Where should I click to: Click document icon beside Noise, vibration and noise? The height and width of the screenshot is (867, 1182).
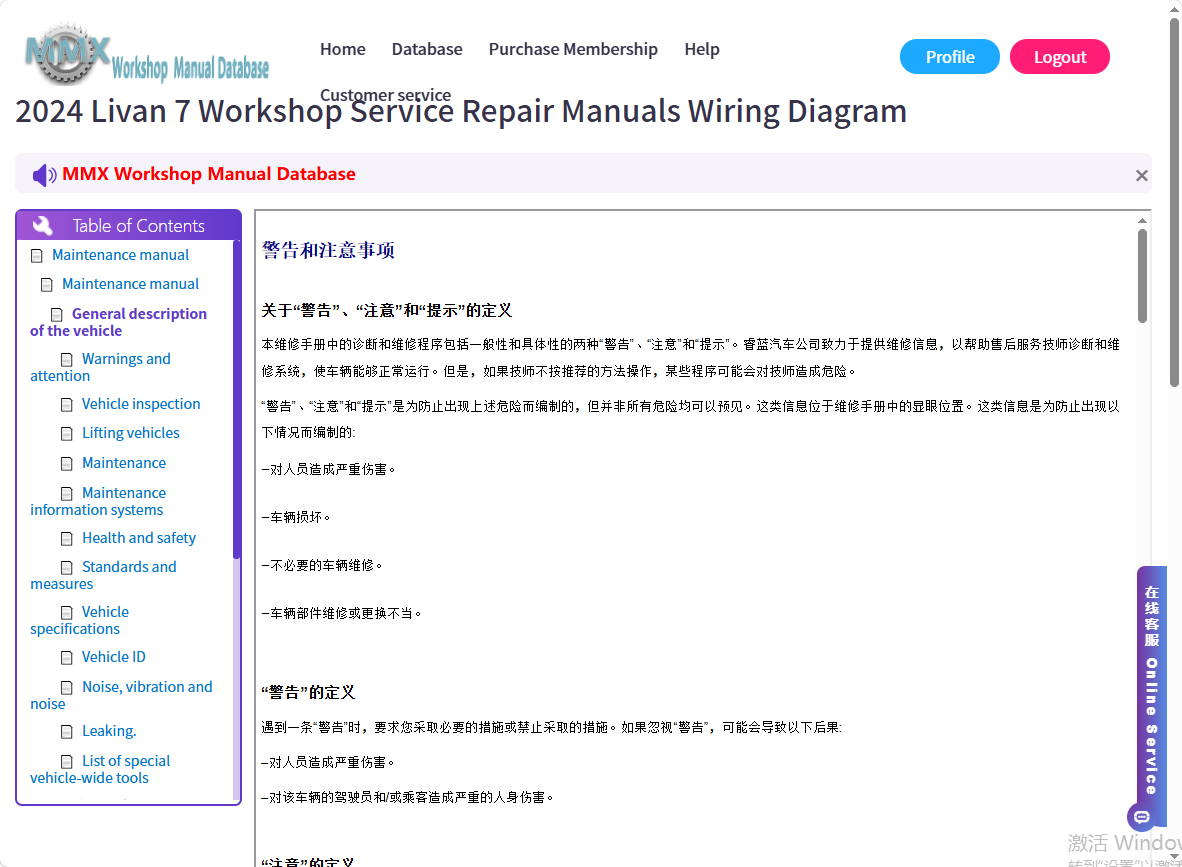click(66, 688)
